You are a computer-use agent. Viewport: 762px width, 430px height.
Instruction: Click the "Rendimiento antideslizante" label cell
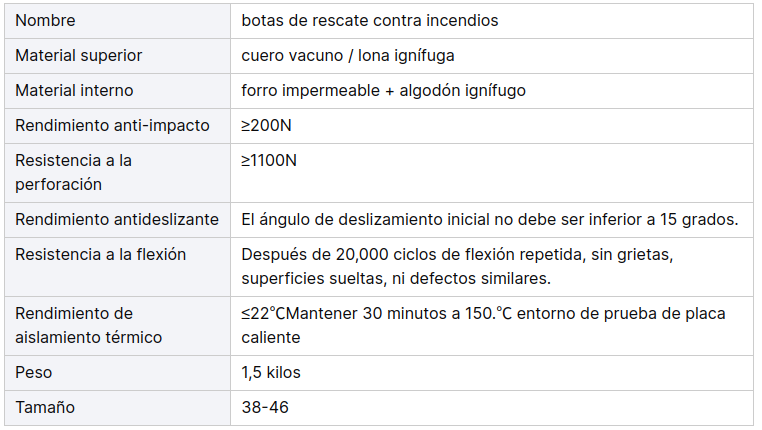[x=116, y=219]
